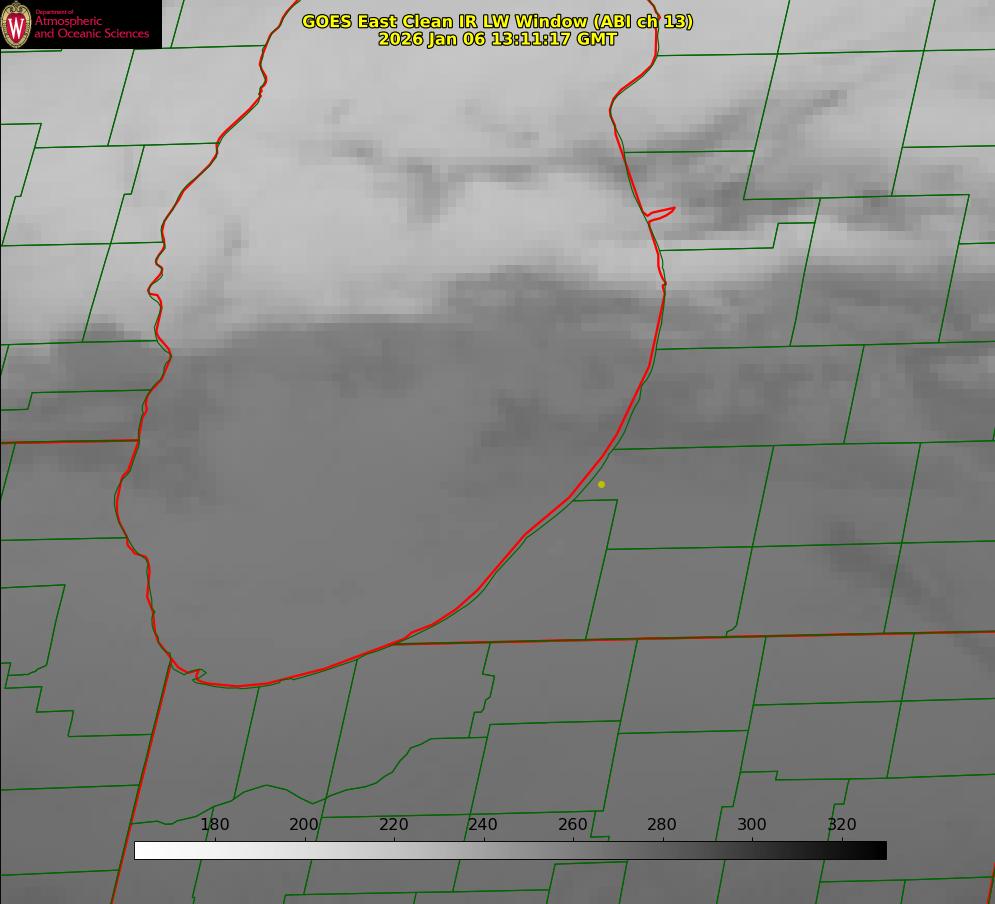Screen dimensions: 995x904
Task: Click the 220 label on the colorbar
Action: pos(394,825)
